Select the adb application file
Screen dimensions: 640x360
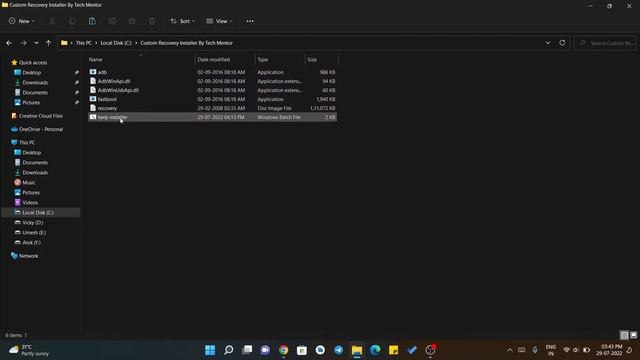click(212, 72)
